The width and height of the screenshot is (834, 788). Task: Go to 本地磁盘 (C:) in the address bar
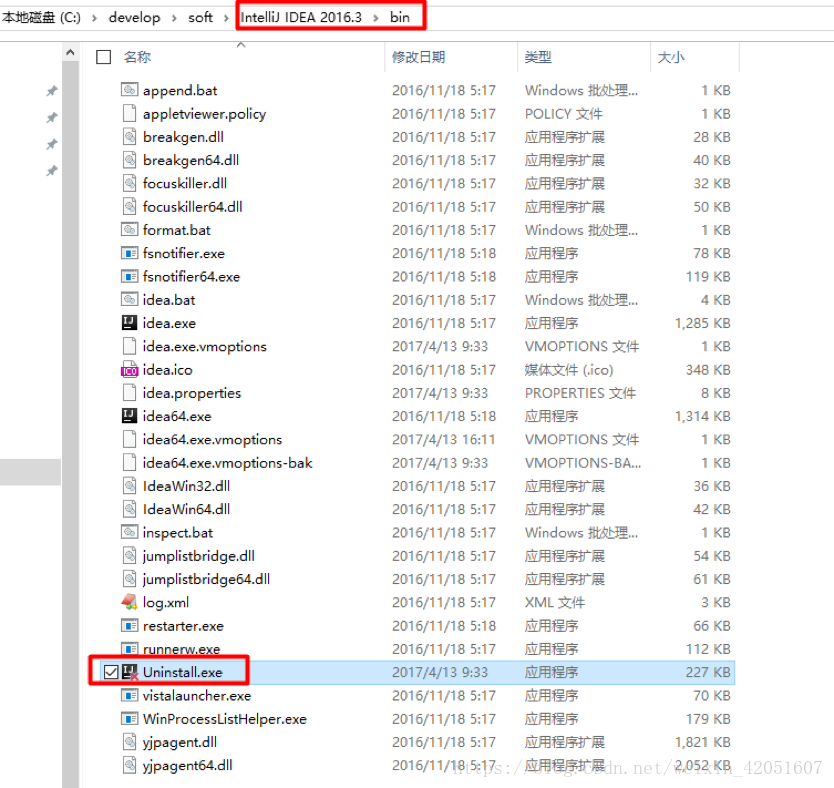coord(41,18)
